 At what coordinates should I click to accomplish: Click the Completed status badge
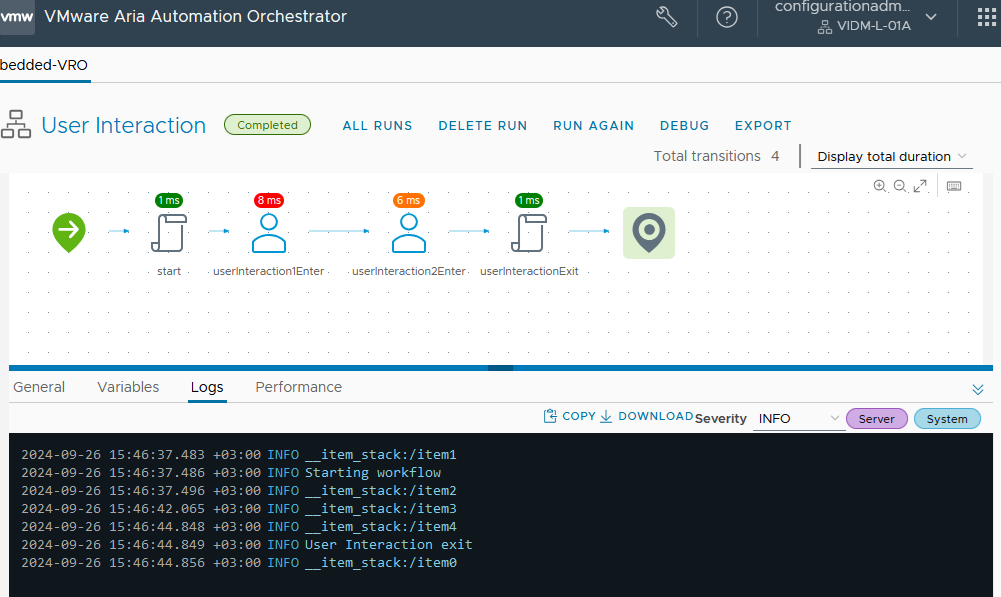(x=267, y=125)
